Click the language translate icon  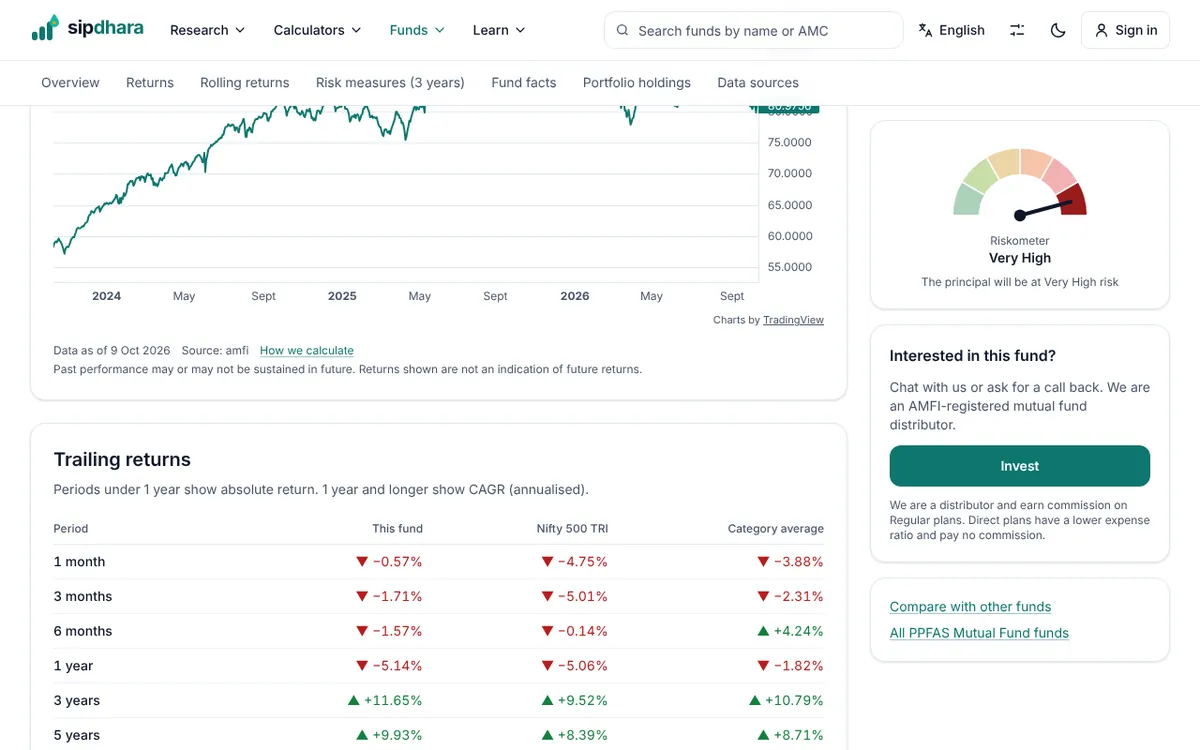pos(925,30)
